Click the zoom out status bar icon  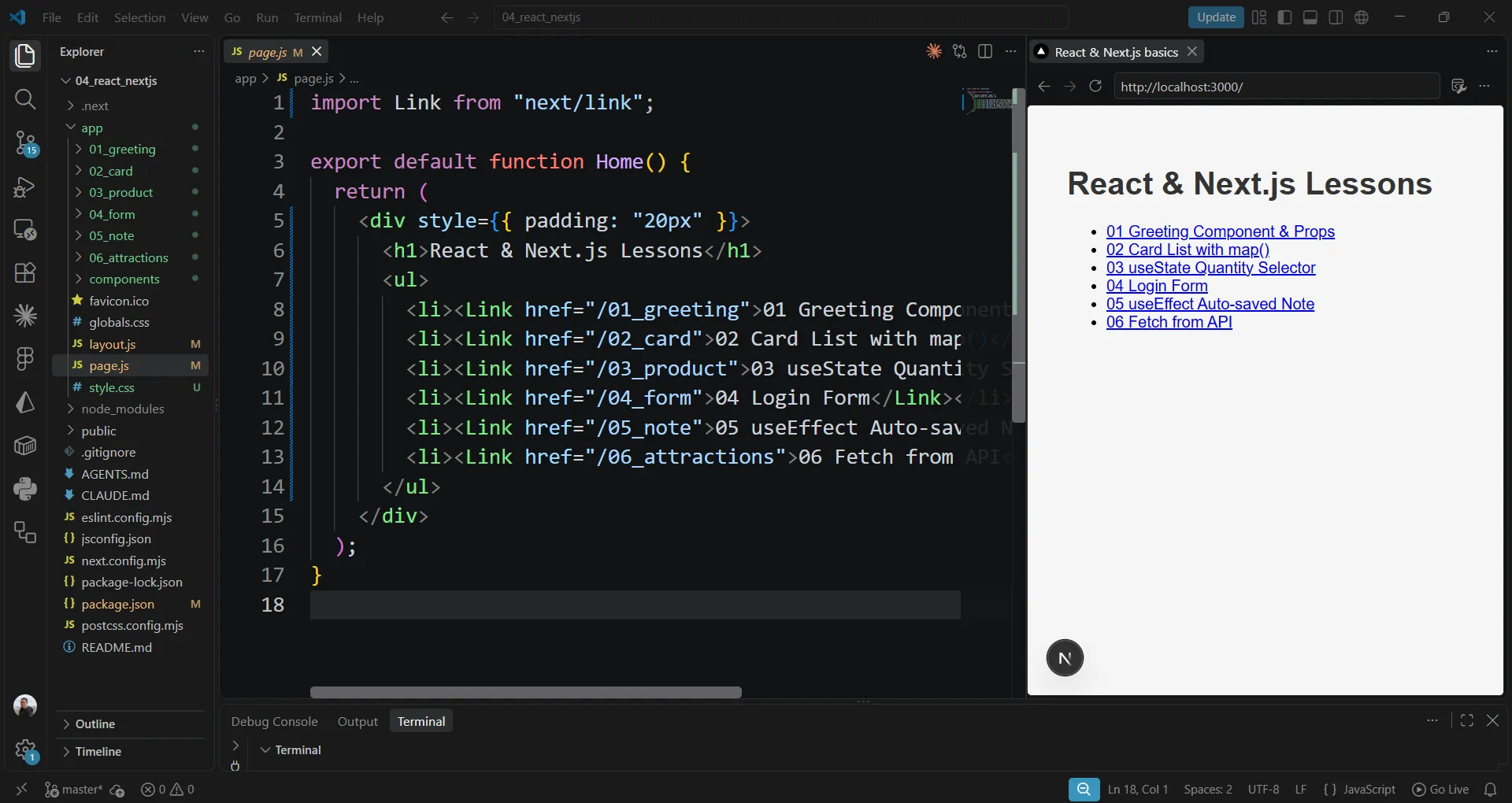(1084, 790)
